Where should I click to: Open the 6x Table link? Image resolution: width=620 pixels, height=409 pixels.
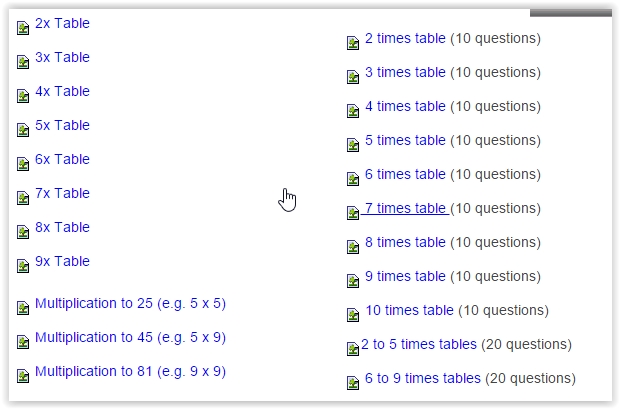click(62, 159)
